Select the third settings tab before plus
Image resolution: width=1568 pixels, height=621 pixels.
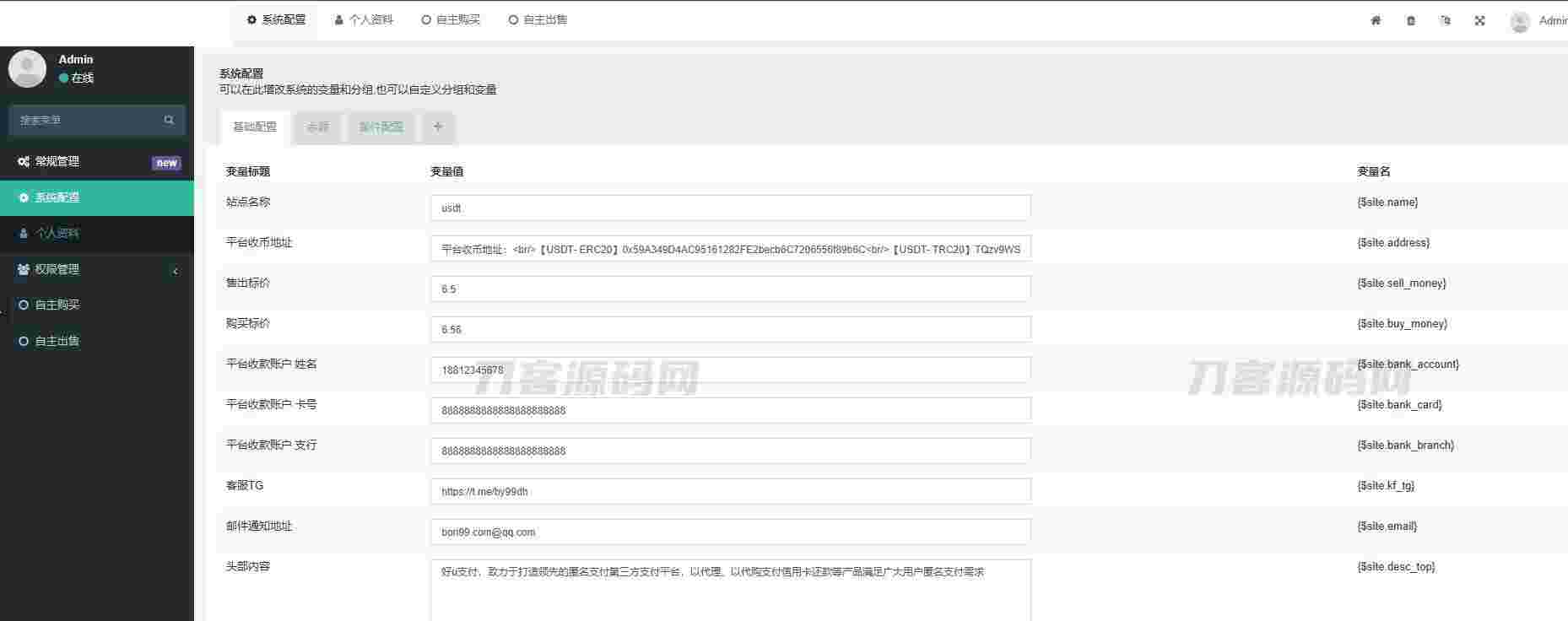(381, 127)
